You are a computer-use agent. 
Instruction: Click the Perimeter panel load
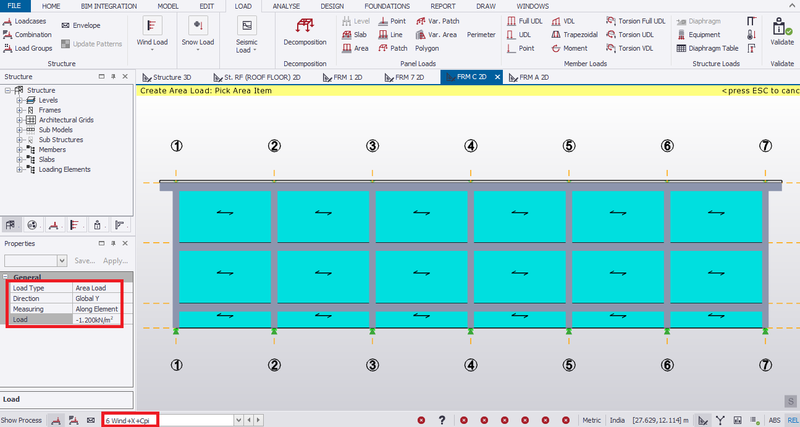tap(481, 35)
